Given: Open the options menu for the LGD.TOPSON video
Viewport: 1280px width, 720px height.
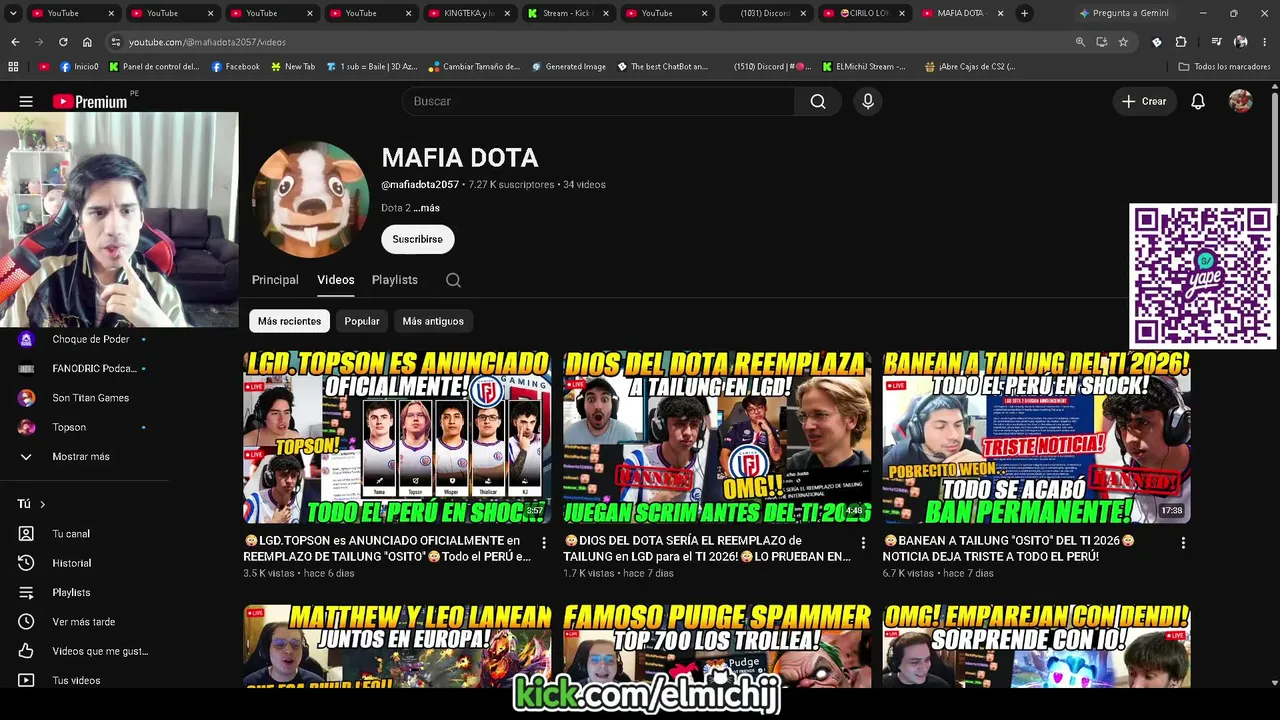Looking at the screenshot, I should tap(544, 542).
